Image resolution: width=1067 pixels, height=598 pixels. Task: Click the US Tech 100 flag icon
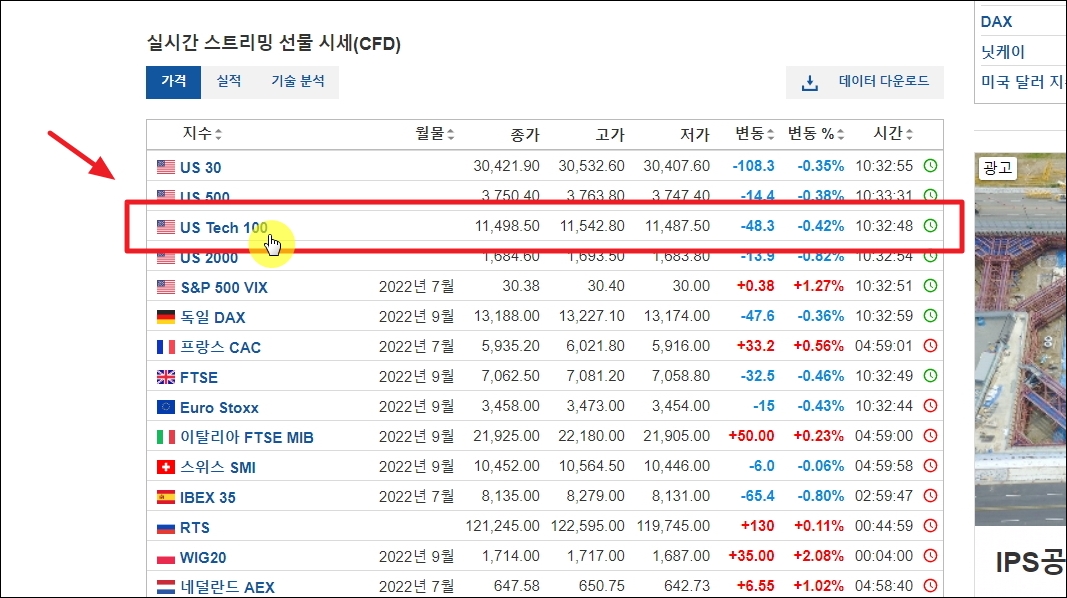click(x=165, y=227)
